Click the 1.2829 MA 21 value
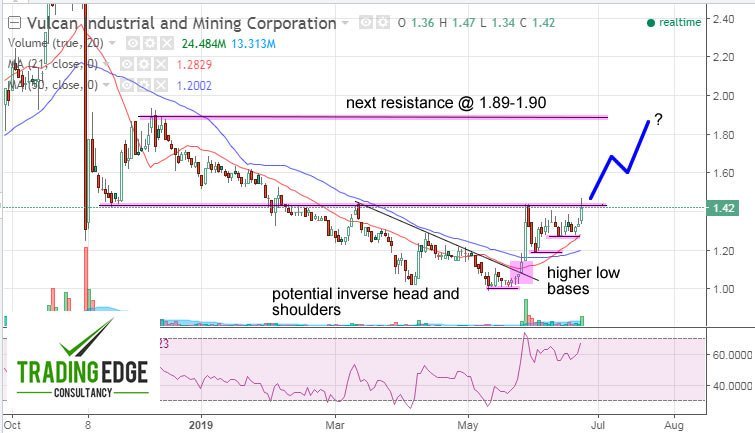This screenshot has height=433, width=755. [x=195, y=65]
